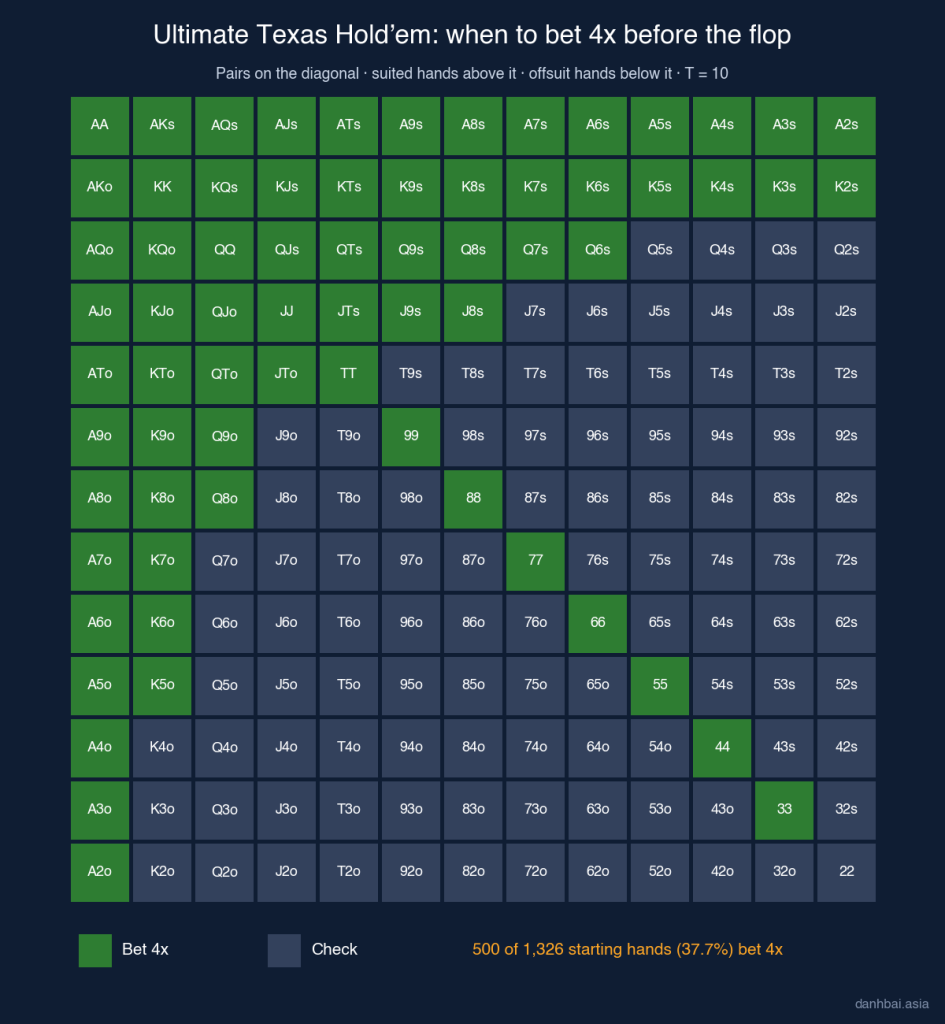The width and height of the screenshot is (945, 1024).
Task: Click the 66 pair cell
Action: click(x=598, y=624)
